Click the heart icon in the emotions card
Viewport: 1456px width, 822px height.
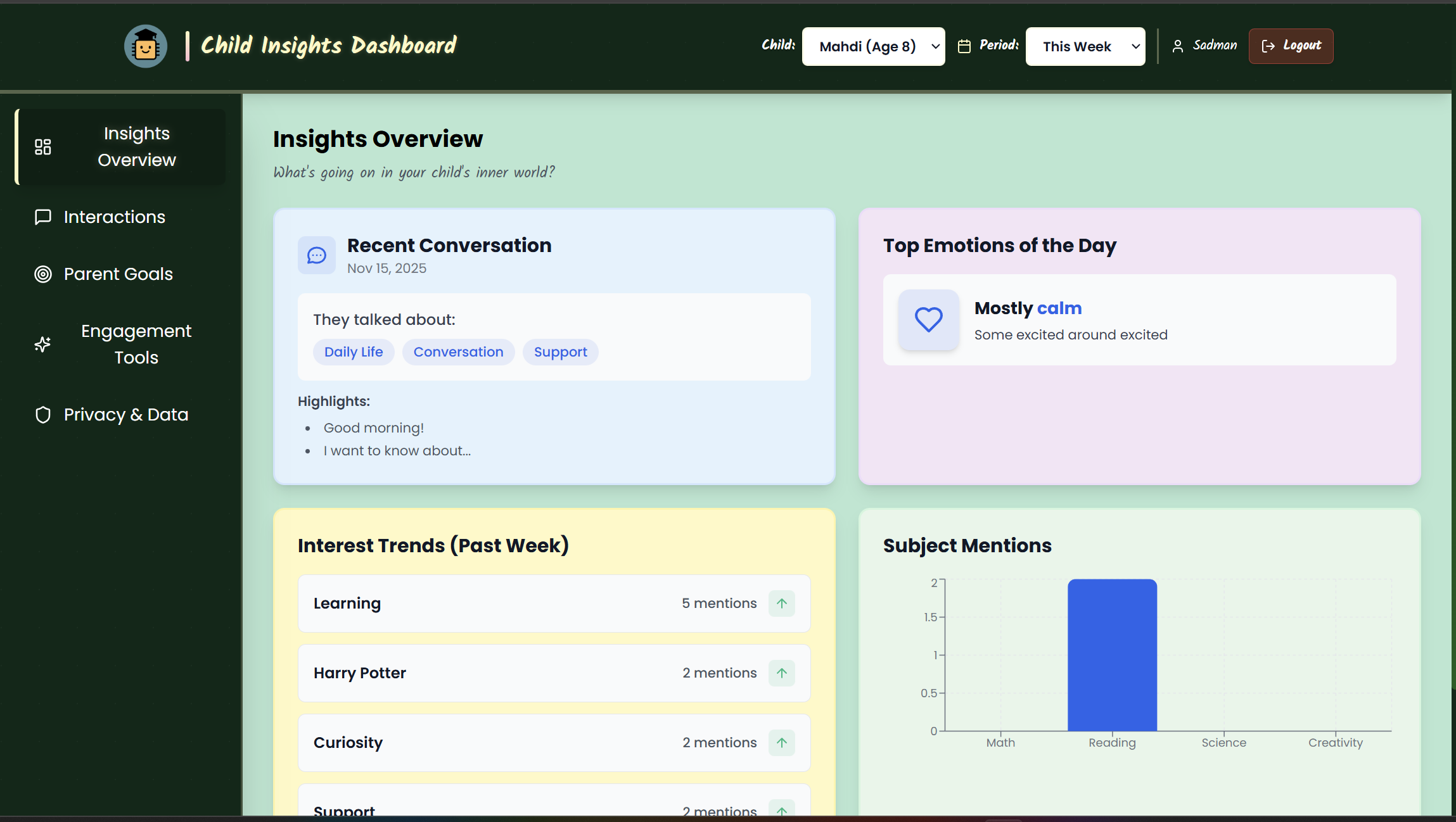pos(928,320)
